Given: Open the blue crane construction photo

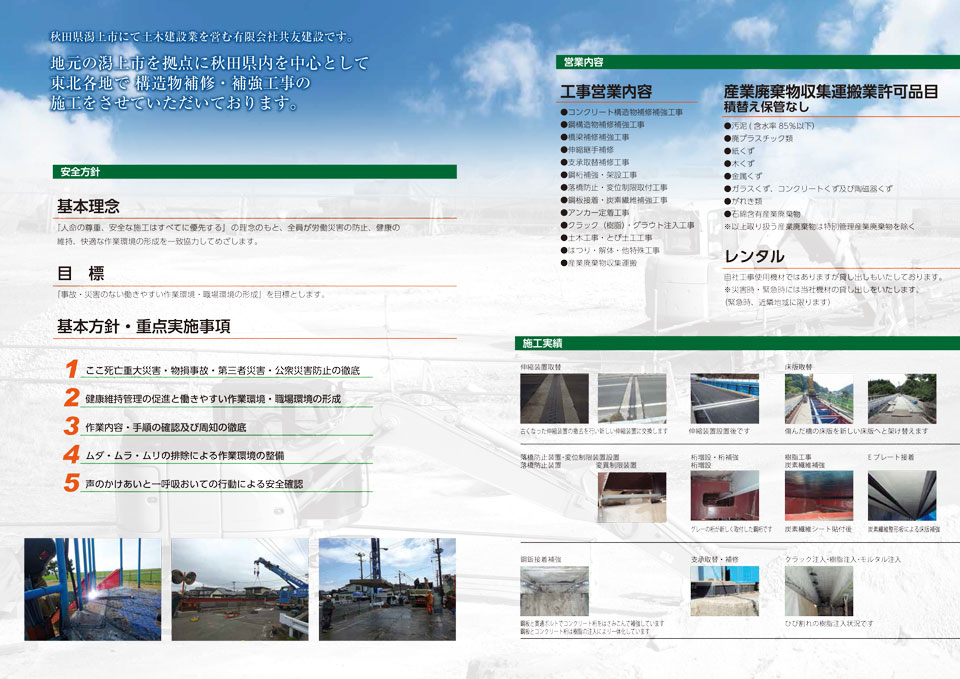Looking at the screenshot, I should click(x=240, y=588).
